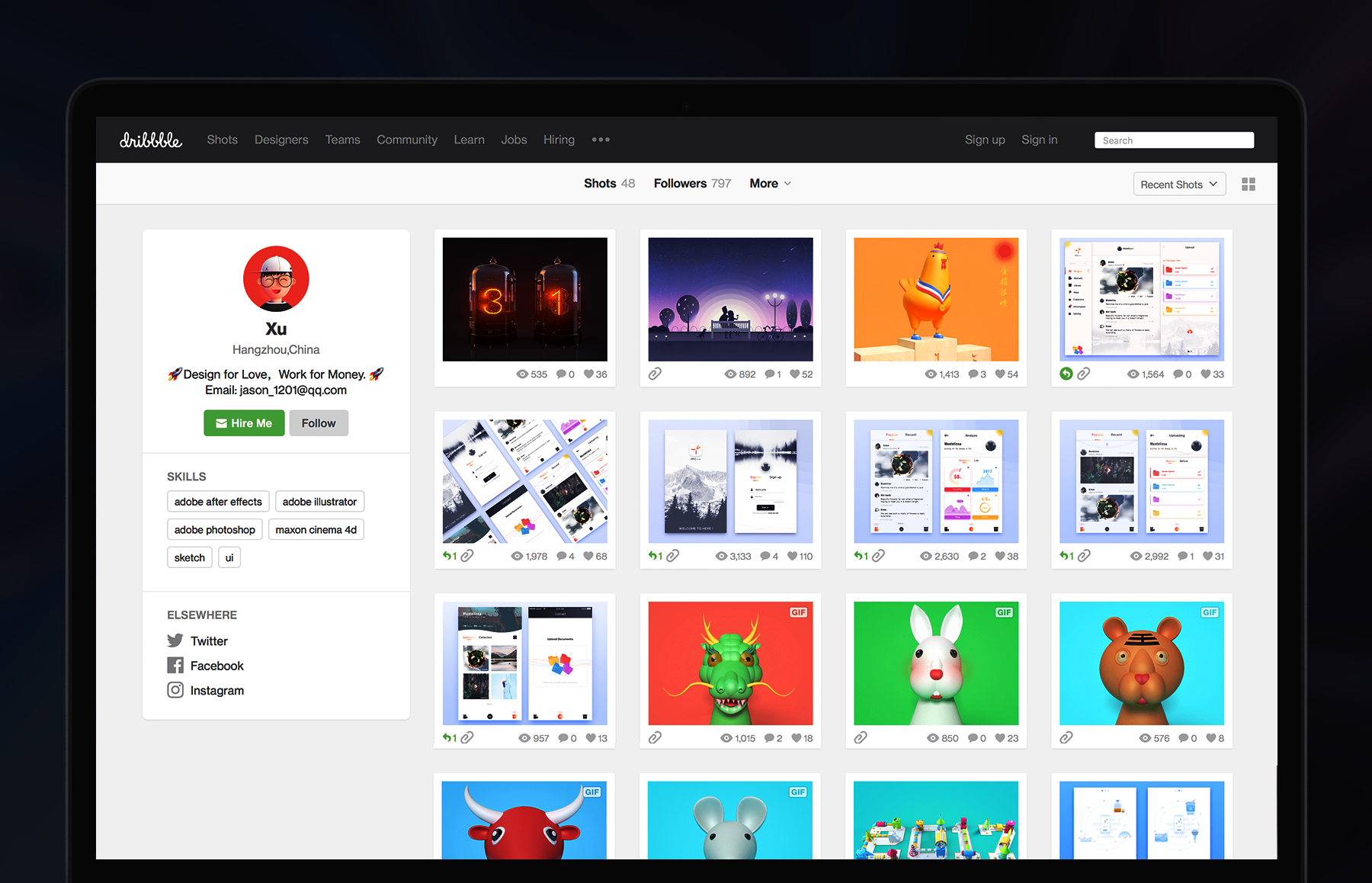
Task: Click the Sign in link
Action: (1039, 140)
